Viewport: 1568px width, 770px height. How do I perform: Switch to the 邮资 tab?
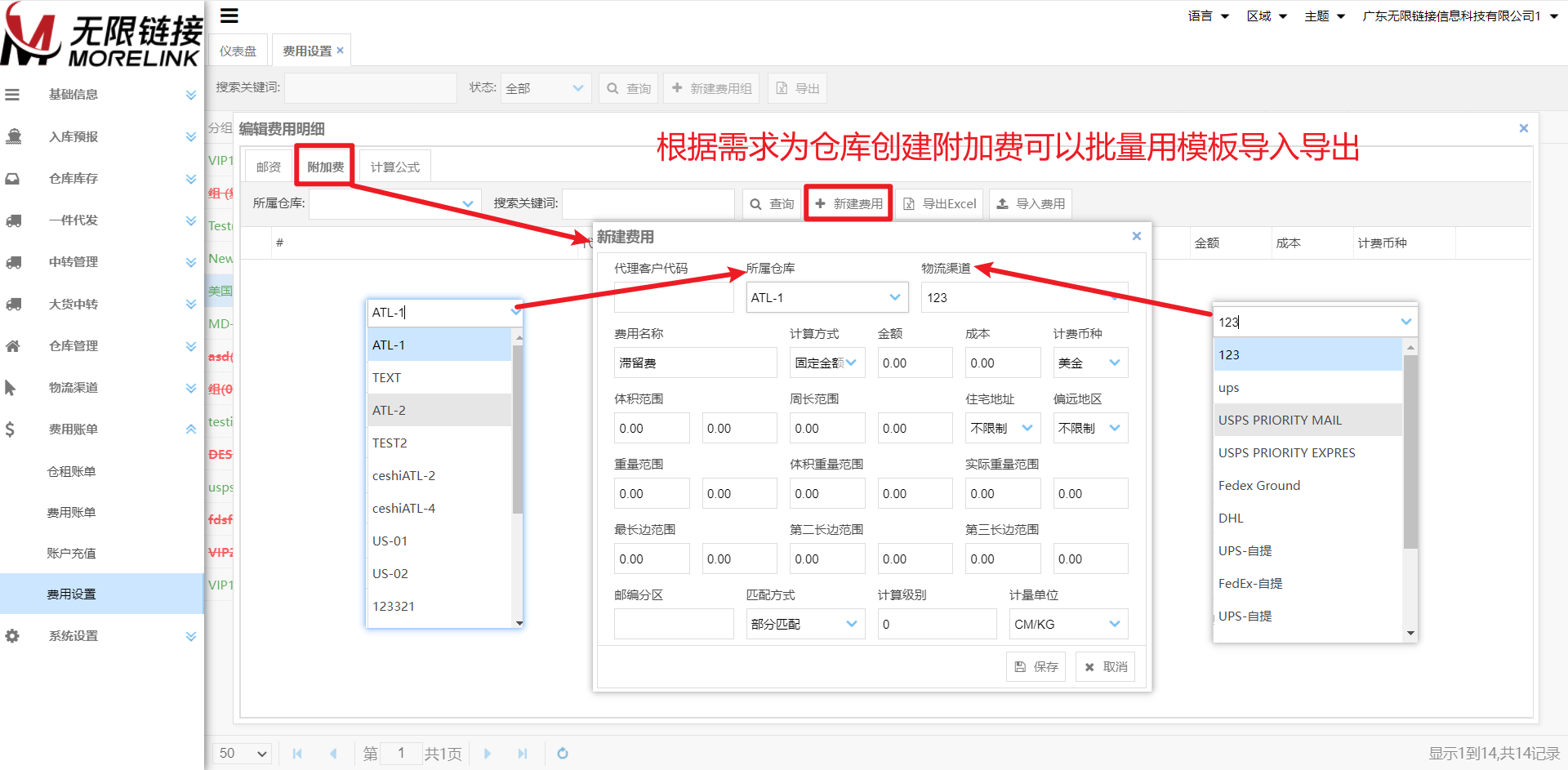(268, 167)
